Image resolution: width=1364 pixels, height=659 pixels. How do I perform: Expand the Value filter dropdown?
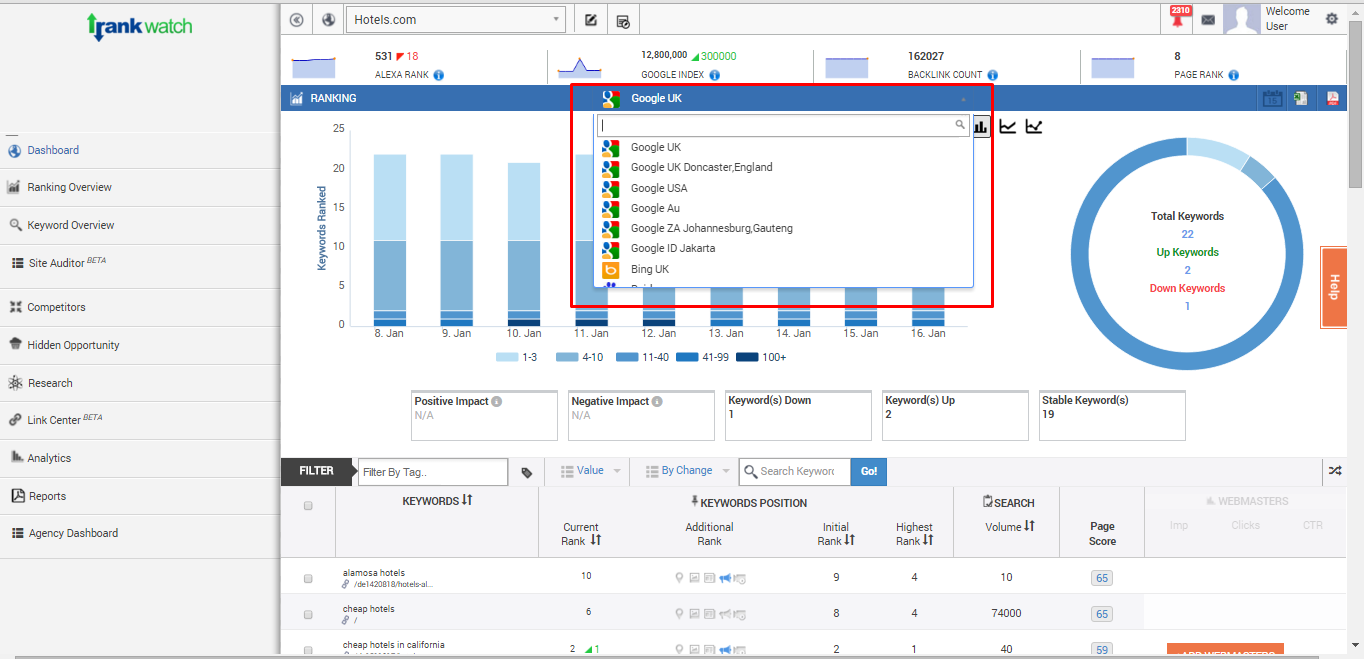(591, 471)
